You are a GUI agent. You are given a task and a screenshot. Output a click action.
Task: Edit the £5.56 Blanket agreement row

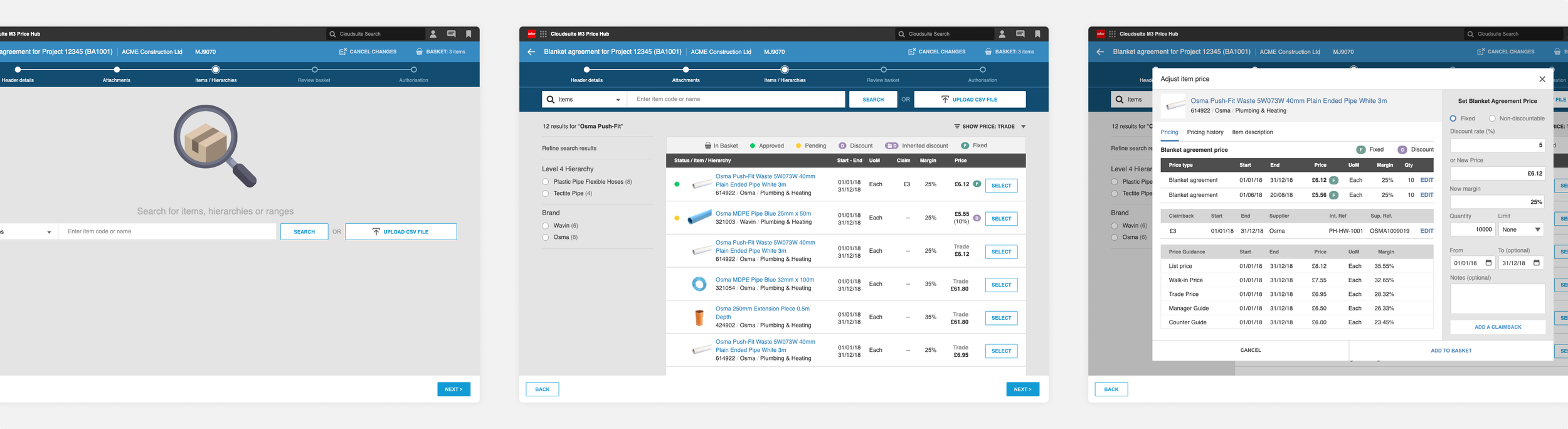pyautogui.click(x=1427, y=195)
